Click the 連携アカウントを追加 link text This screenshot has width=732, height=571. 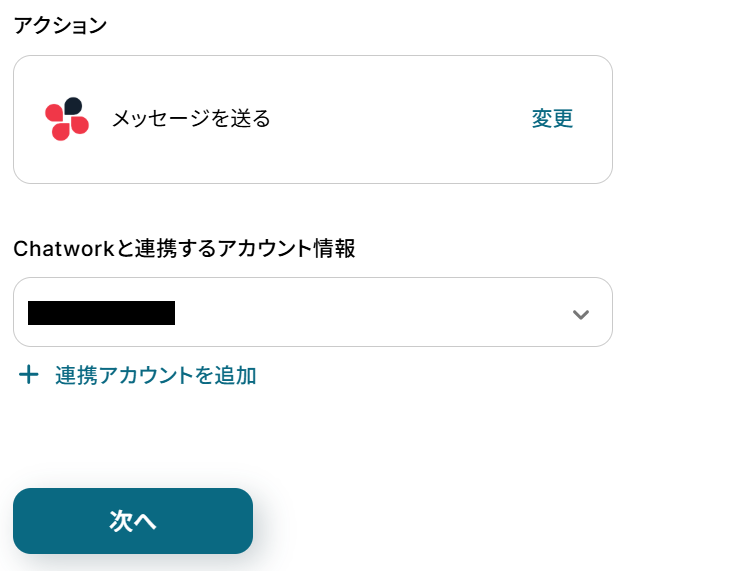pyautogui.click(x=155, y=376)
